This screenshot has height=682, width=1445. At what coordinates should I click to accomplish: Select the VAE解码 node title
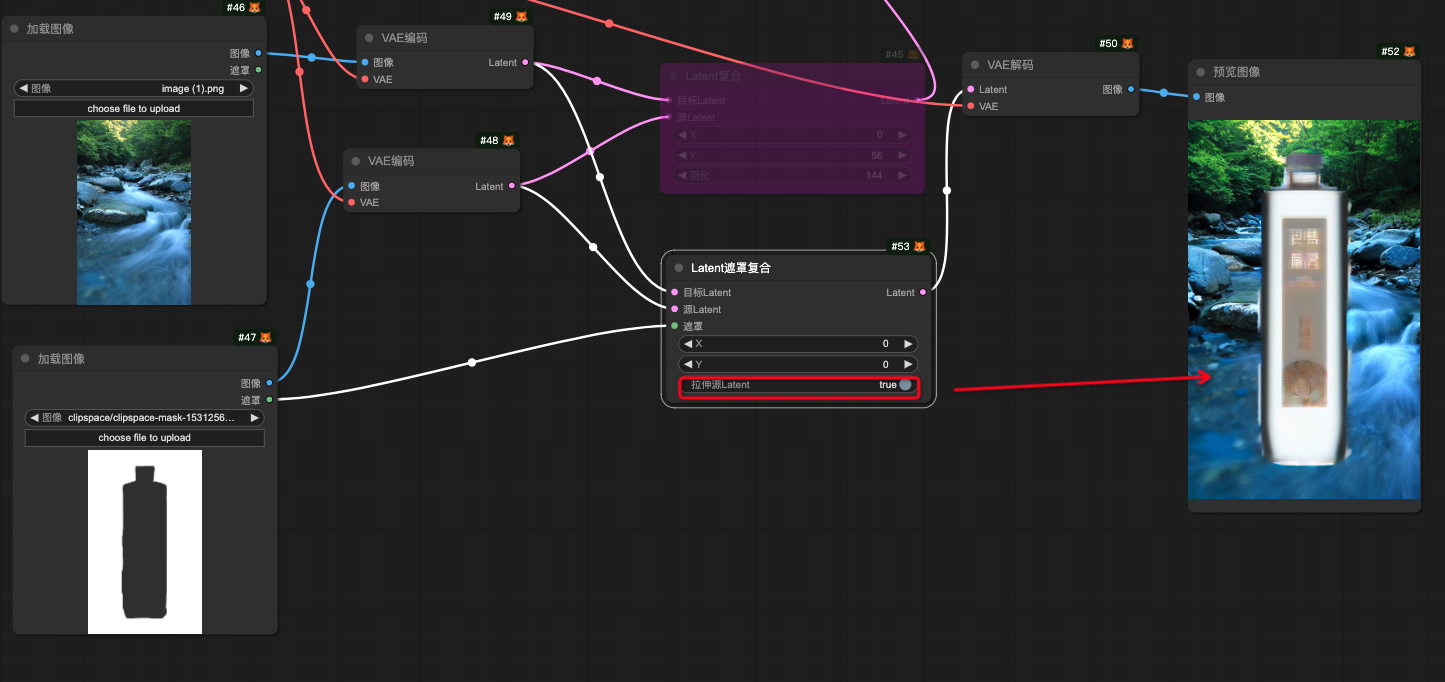(1010, 65)
